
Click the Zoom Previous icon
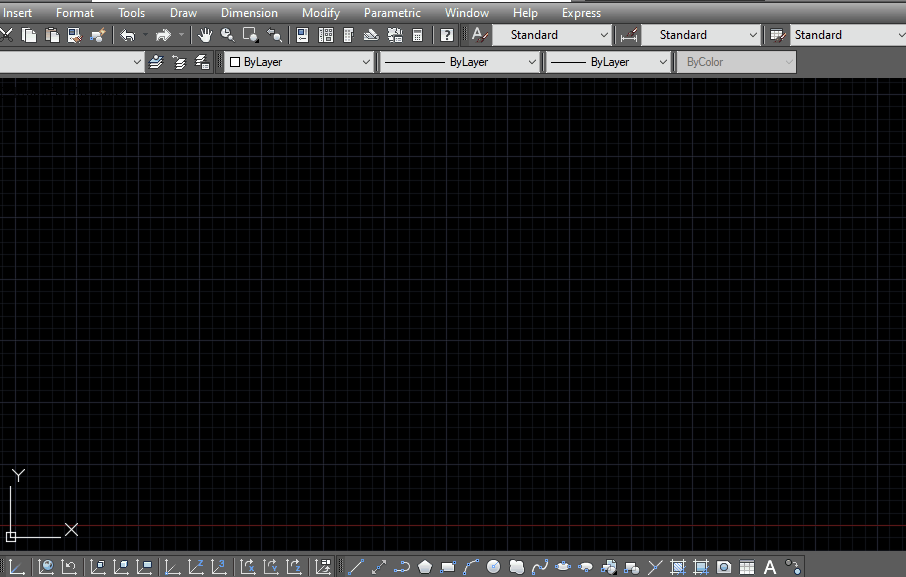click(x=274, y=35)
